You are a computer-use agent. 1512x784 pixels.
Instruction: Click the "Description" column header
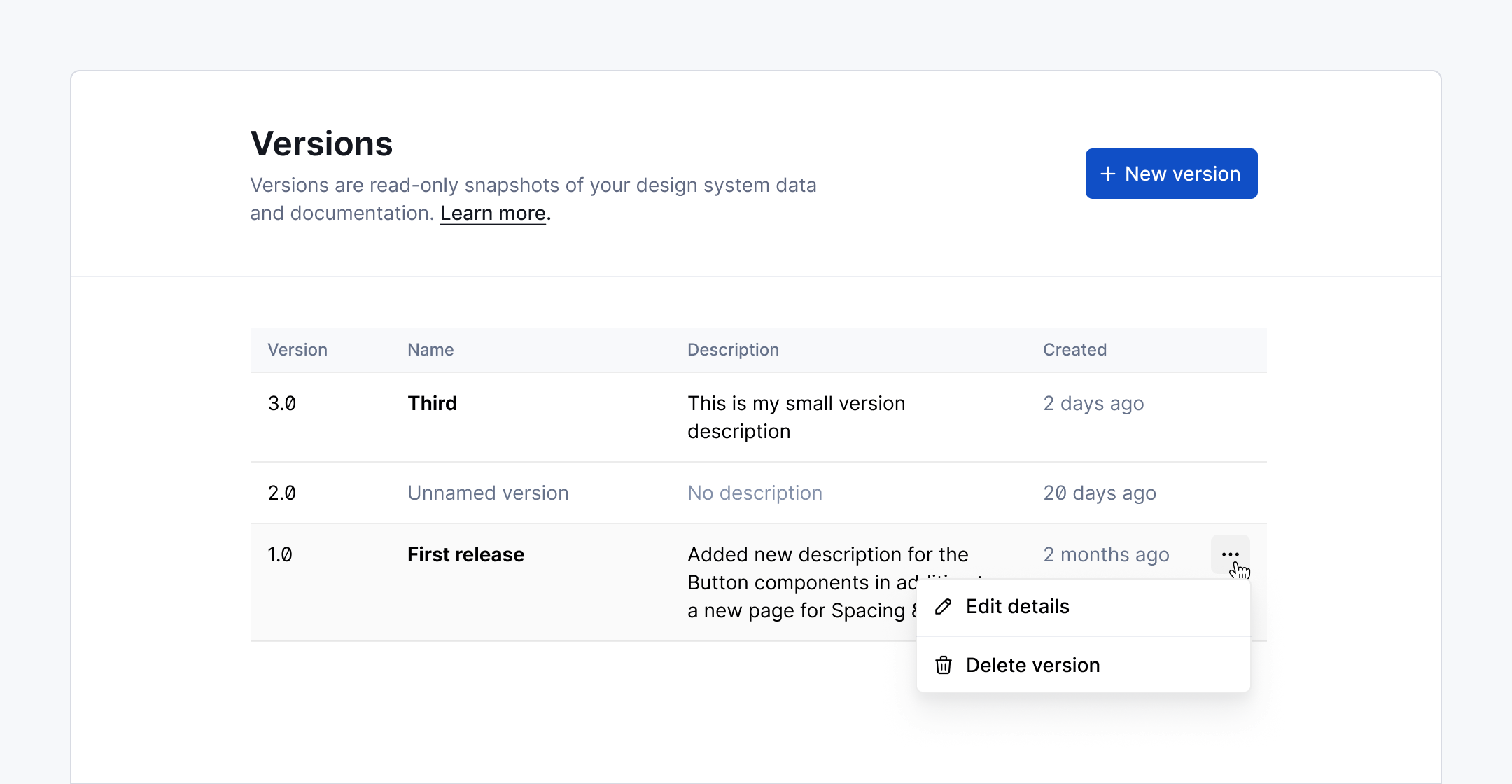[x=733, y=349]
